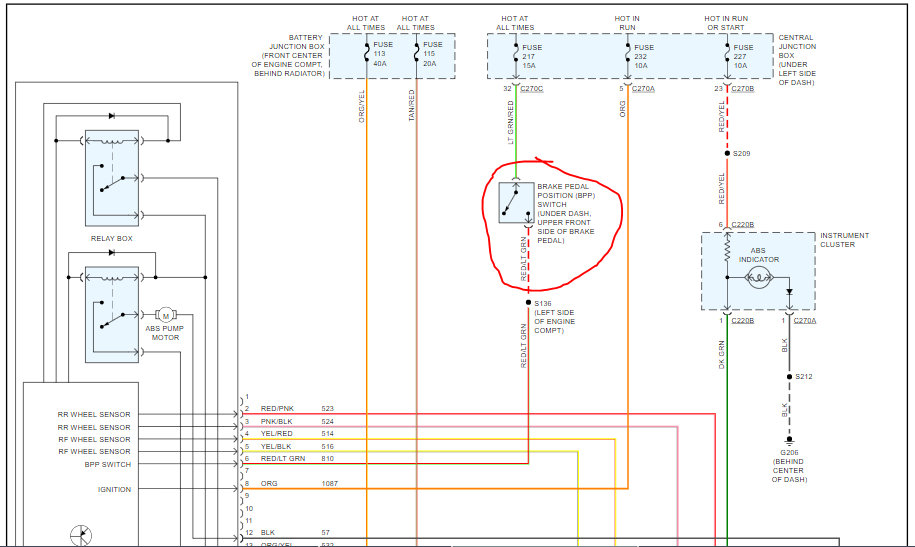This screenshot has height=547, width=915.
Task: Click the ABS PUMP MOTOR label
Action: pos(165,333)
